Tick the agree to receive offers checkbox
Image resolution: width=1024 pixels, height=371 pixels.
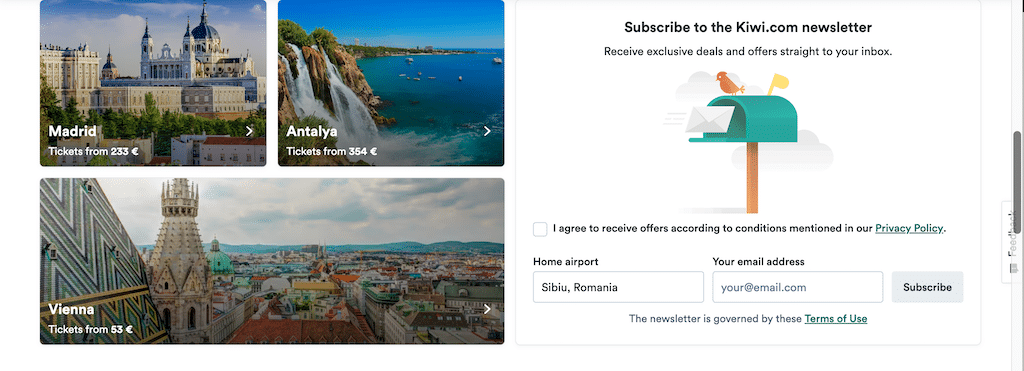[540, 229]
